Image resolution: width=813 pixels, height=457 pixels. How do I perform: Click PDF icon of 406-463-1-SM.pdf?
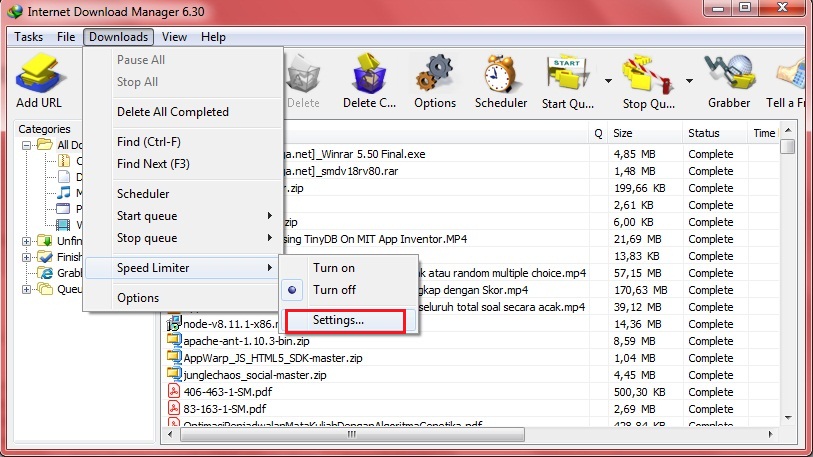click(x=174, y=391)
